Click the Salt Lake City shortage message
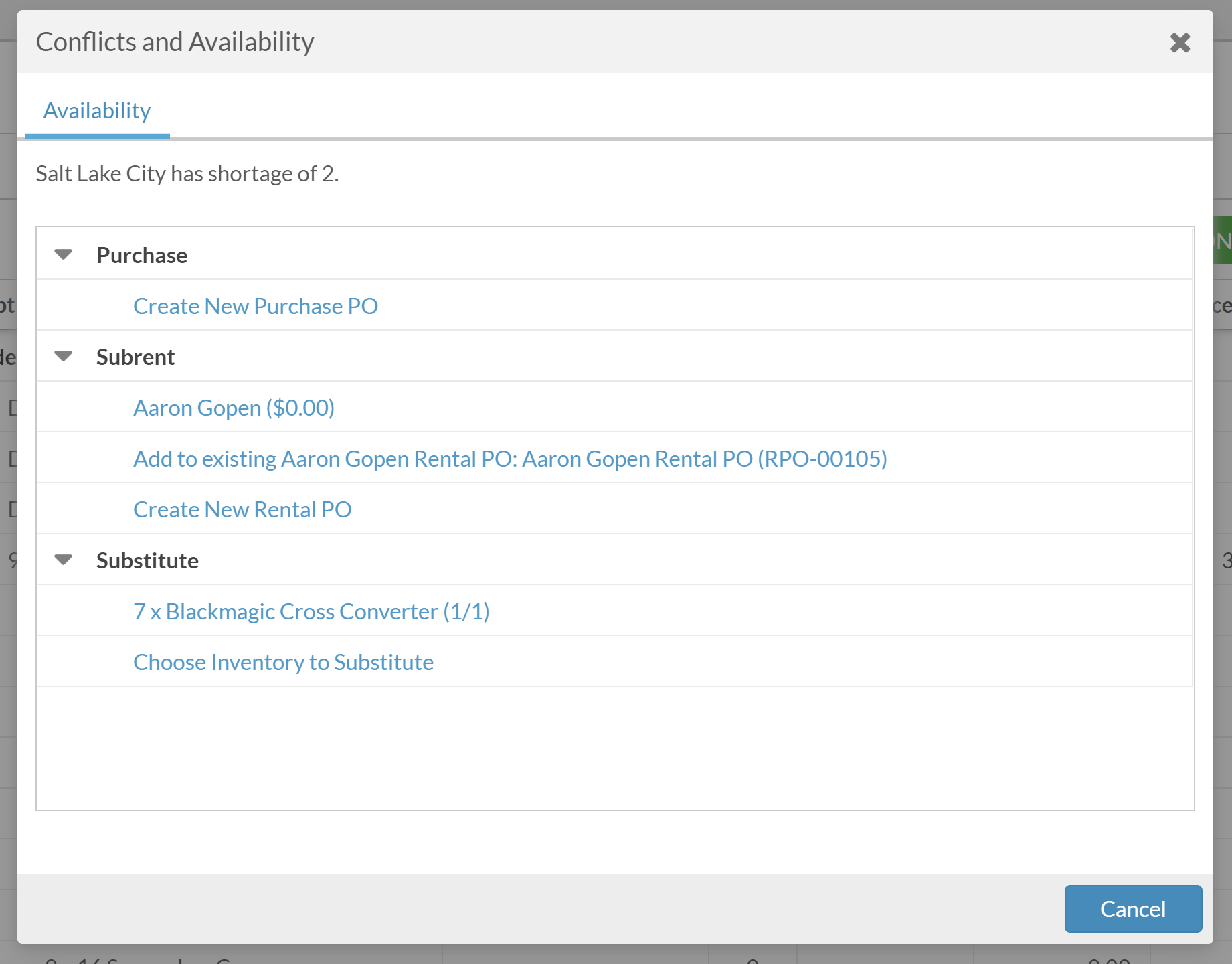1232x964 pixels. click(187, 173)
